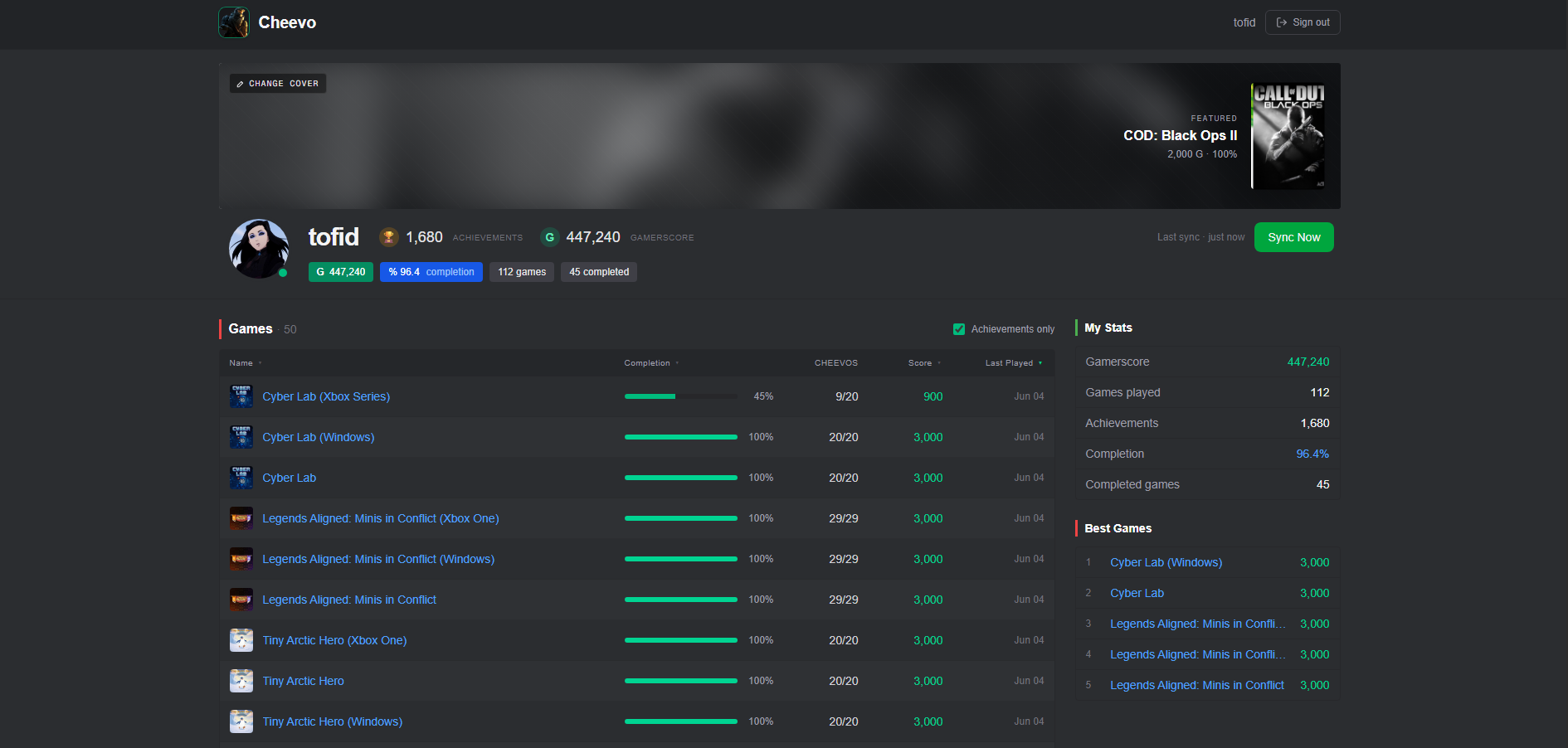This screenshot has height=748, width=1568.
Task: Click the green Sync Now button
Action: (1294, 237)
